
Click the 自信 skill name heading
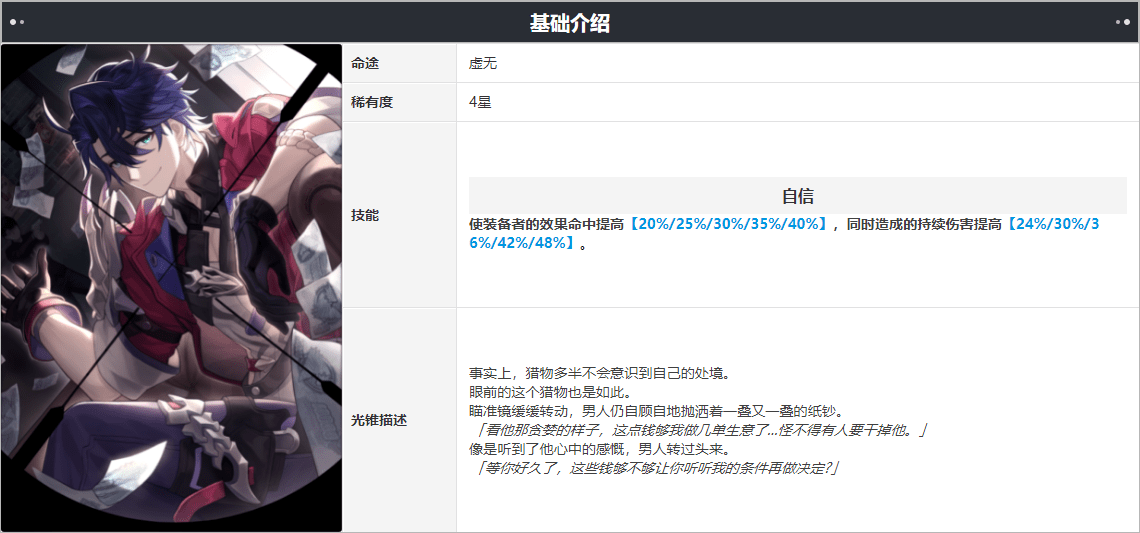coord(798,196)
